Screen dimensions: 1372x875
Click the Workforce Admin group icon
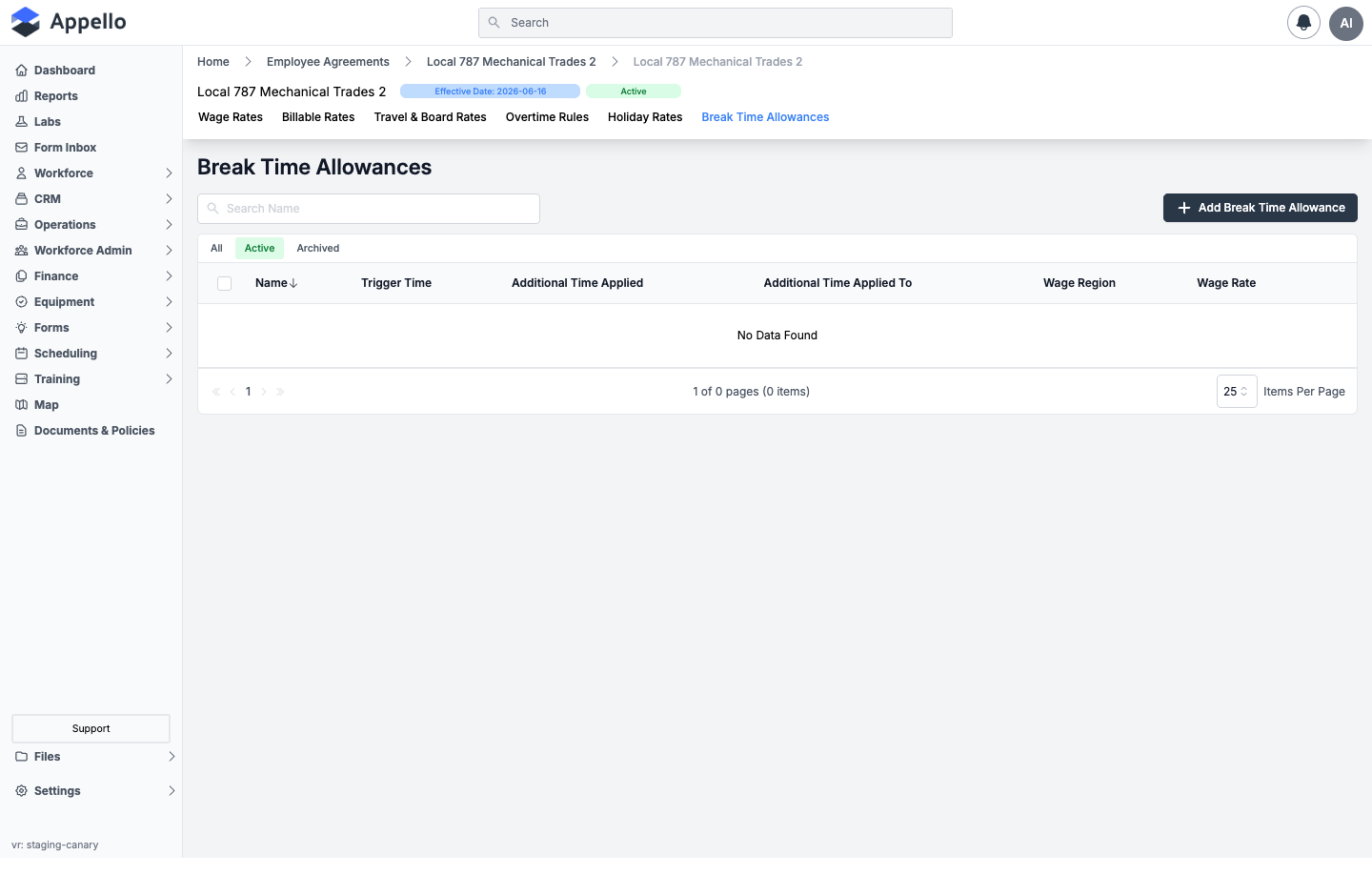click(x=21, y=251)
